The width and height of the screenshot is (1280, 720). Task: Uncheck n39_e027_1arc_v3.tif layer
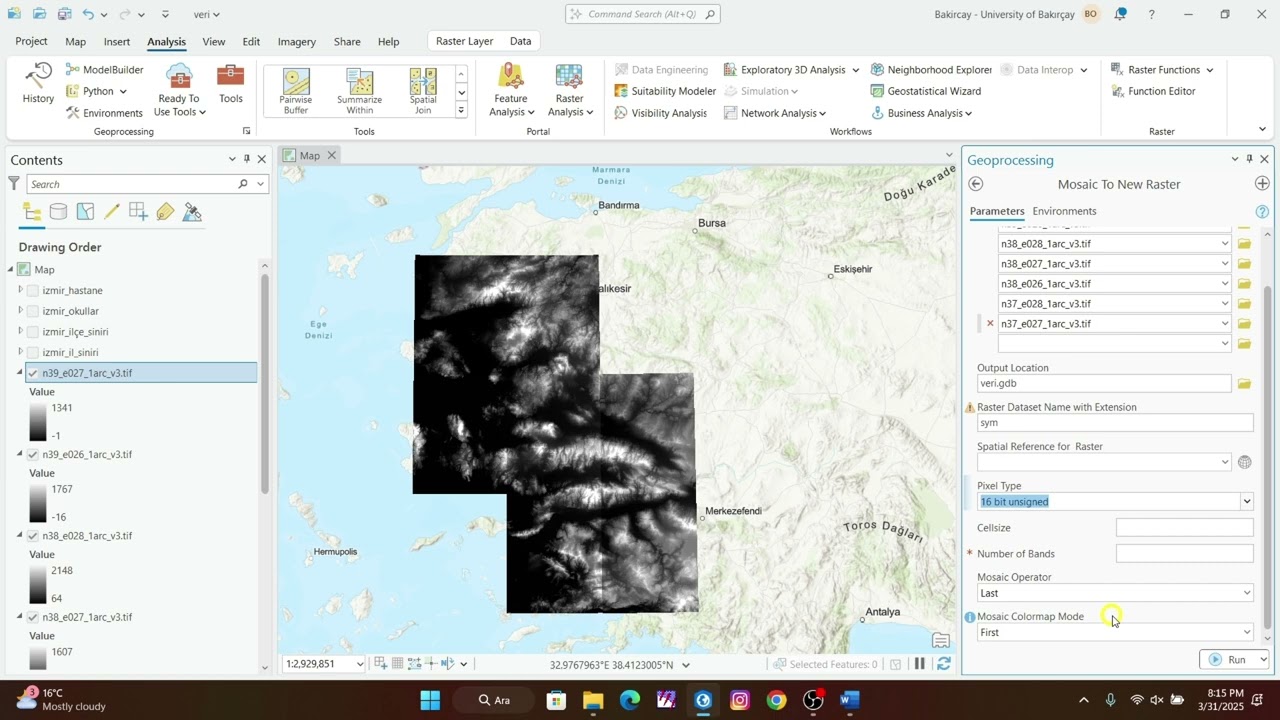(x=33, y=373)
